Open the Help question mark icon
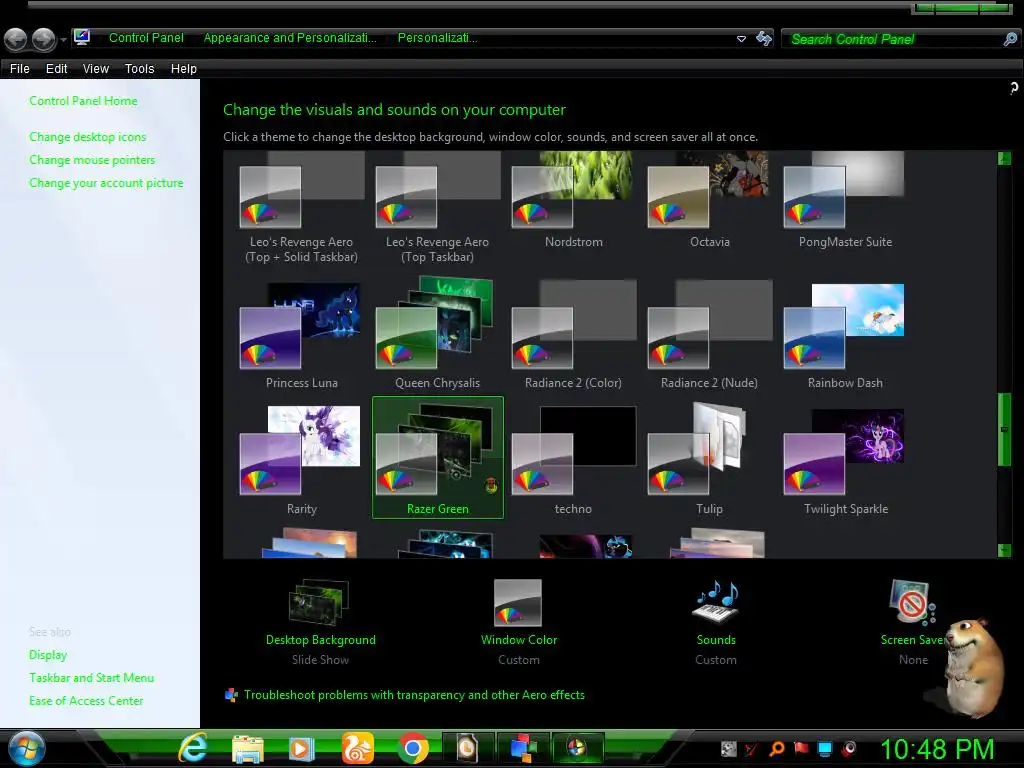This screenshot has width=1024, height=768. click(x=1014, y=88)
